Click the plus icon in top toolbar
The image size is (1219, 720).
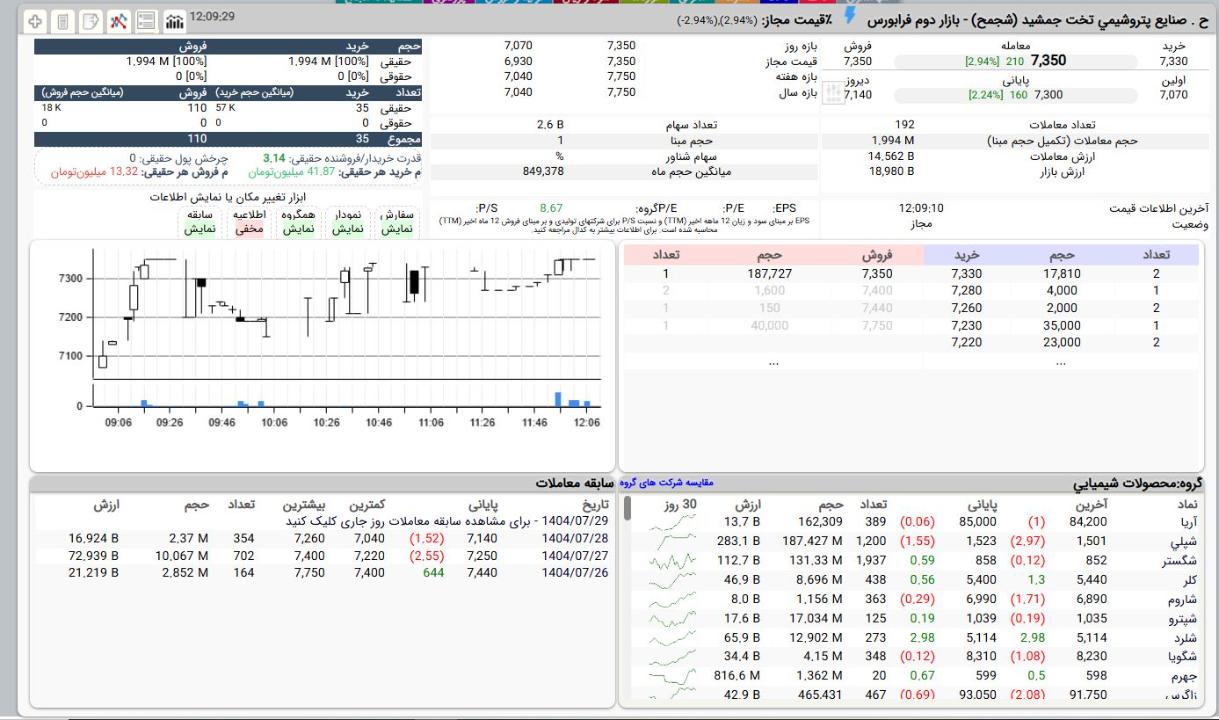(x=35, y=20)
